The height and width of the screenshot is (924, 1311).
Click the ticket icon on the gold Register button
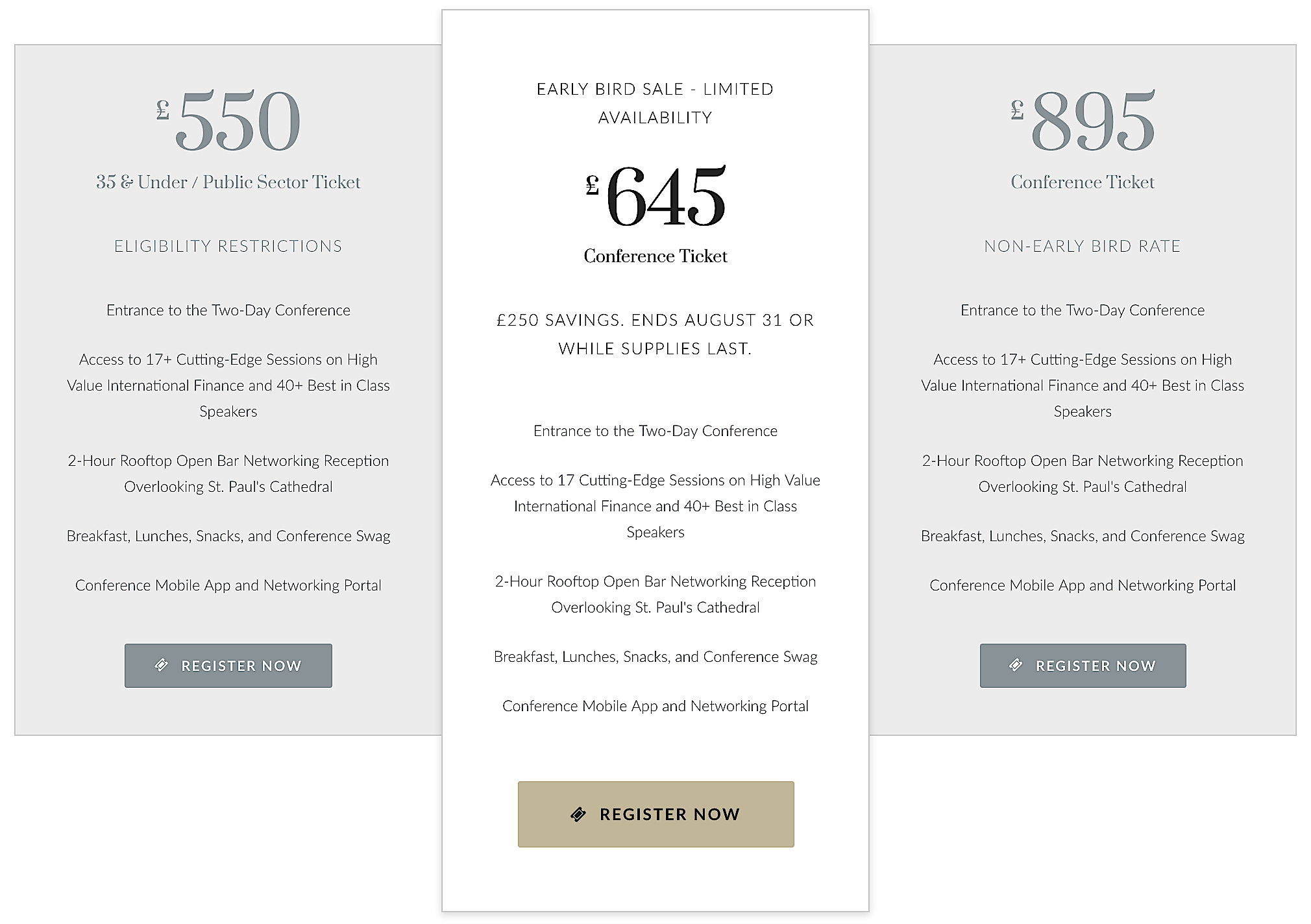[x=578, y=814]
